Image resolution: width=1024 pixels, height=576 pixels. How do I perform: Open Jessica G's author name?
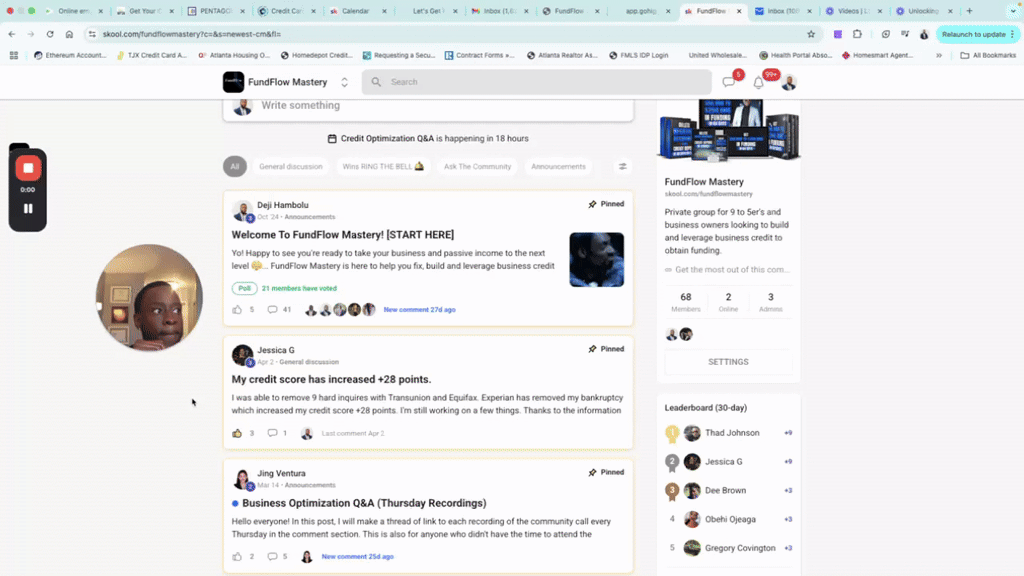pos(276,350)
